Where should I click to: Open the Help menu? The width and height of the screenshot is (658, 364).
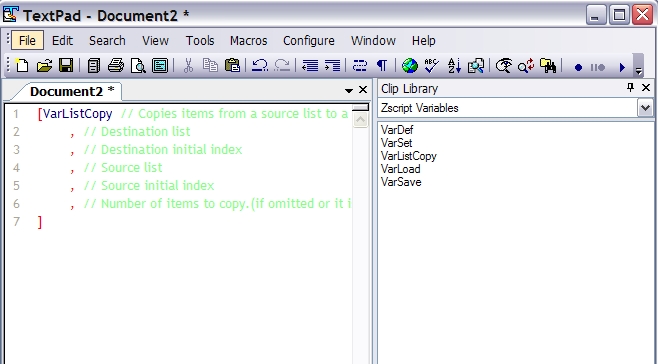tap(423, 41)
